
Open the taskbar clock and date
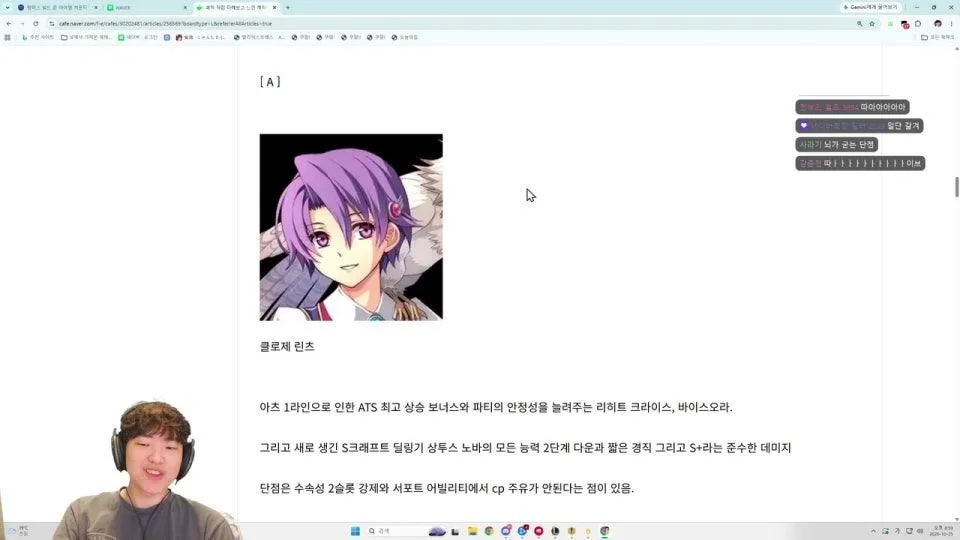pyautogui.click(x=943, y=531)
